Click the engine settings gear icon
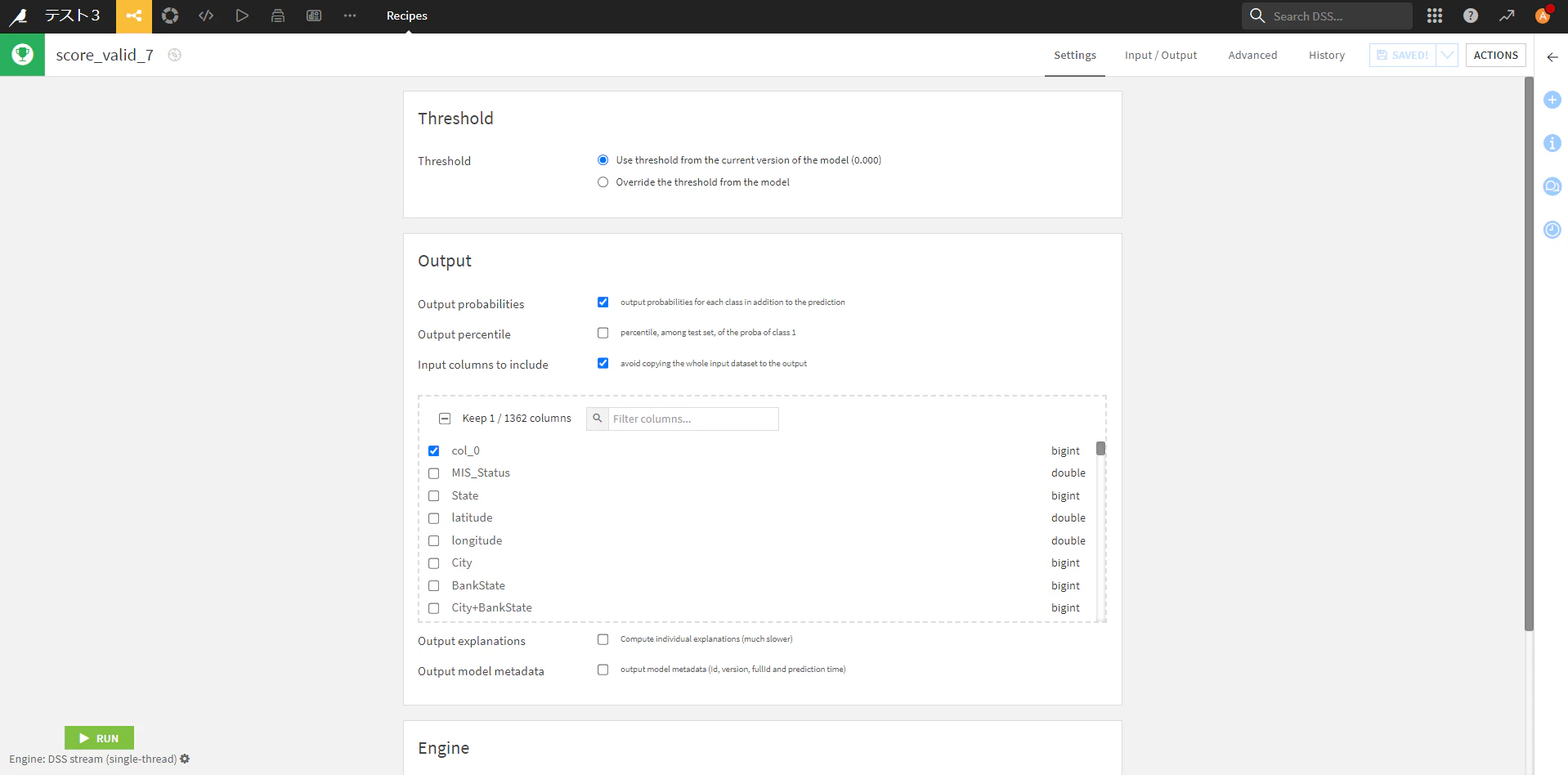This screenshot has width=1568, height=775. (185, 759)
